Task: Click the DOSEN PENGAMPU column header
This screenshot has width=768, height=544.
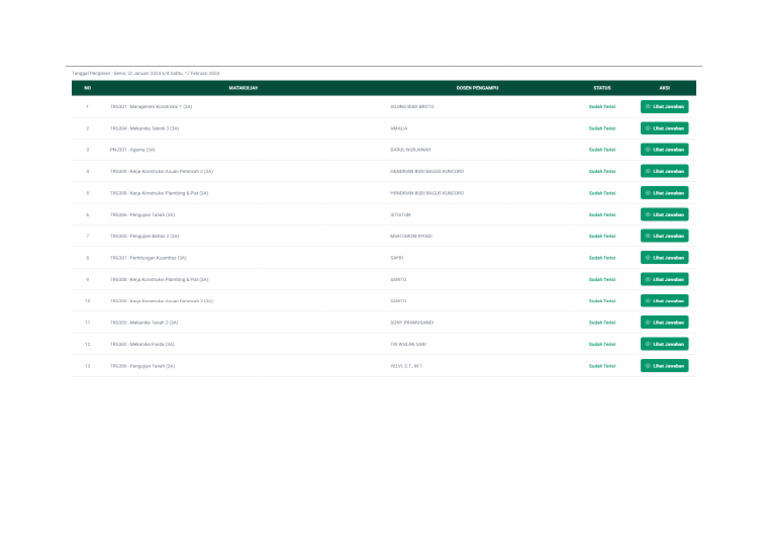Action: (x=477, y=88)
